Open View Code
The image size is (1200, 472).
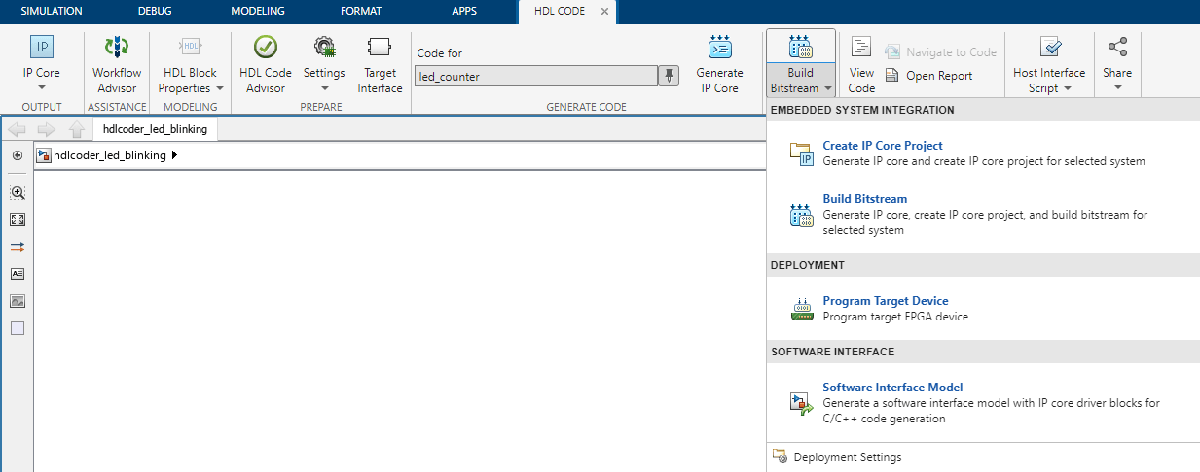[x=862, y=64]
